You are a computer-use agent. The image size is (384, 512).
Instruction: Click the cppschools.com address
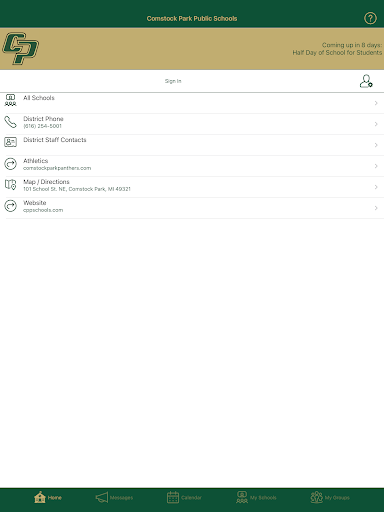[43, 210]
